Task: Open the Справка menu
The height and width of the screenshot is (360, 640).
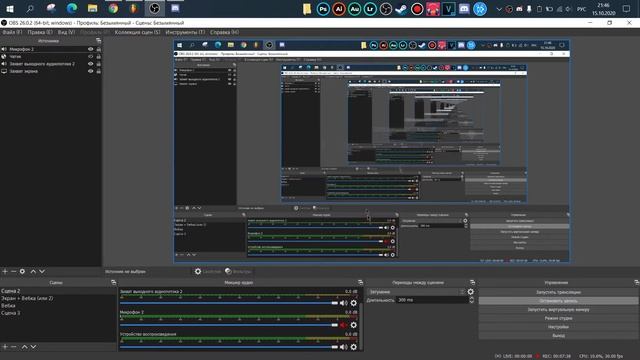Action: pyautogui.click(x=224, y=32)
